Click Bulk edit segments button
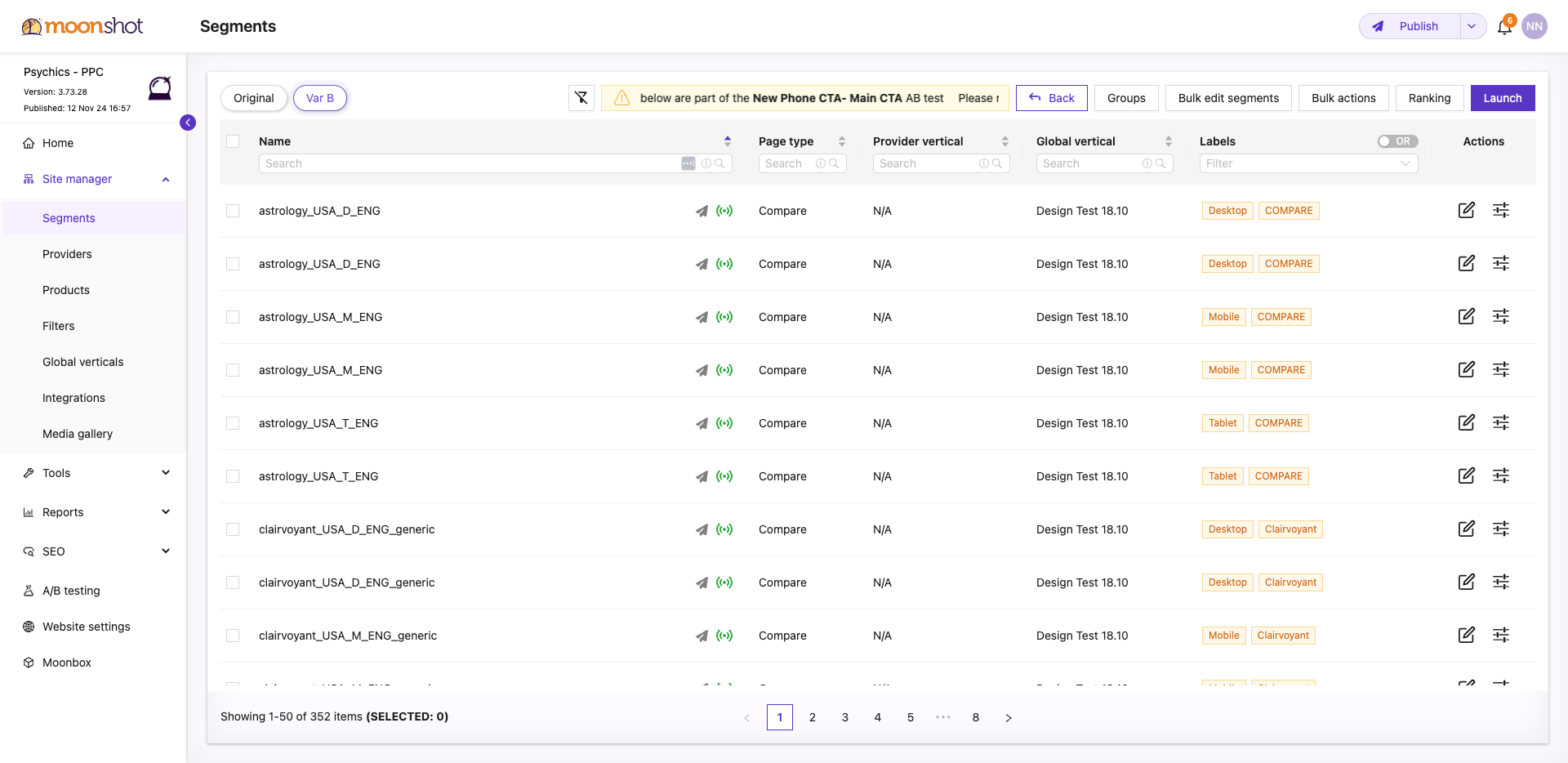Image resolution: width=1568 pixels, height=763 pixels. click(x=1228, y=98)
